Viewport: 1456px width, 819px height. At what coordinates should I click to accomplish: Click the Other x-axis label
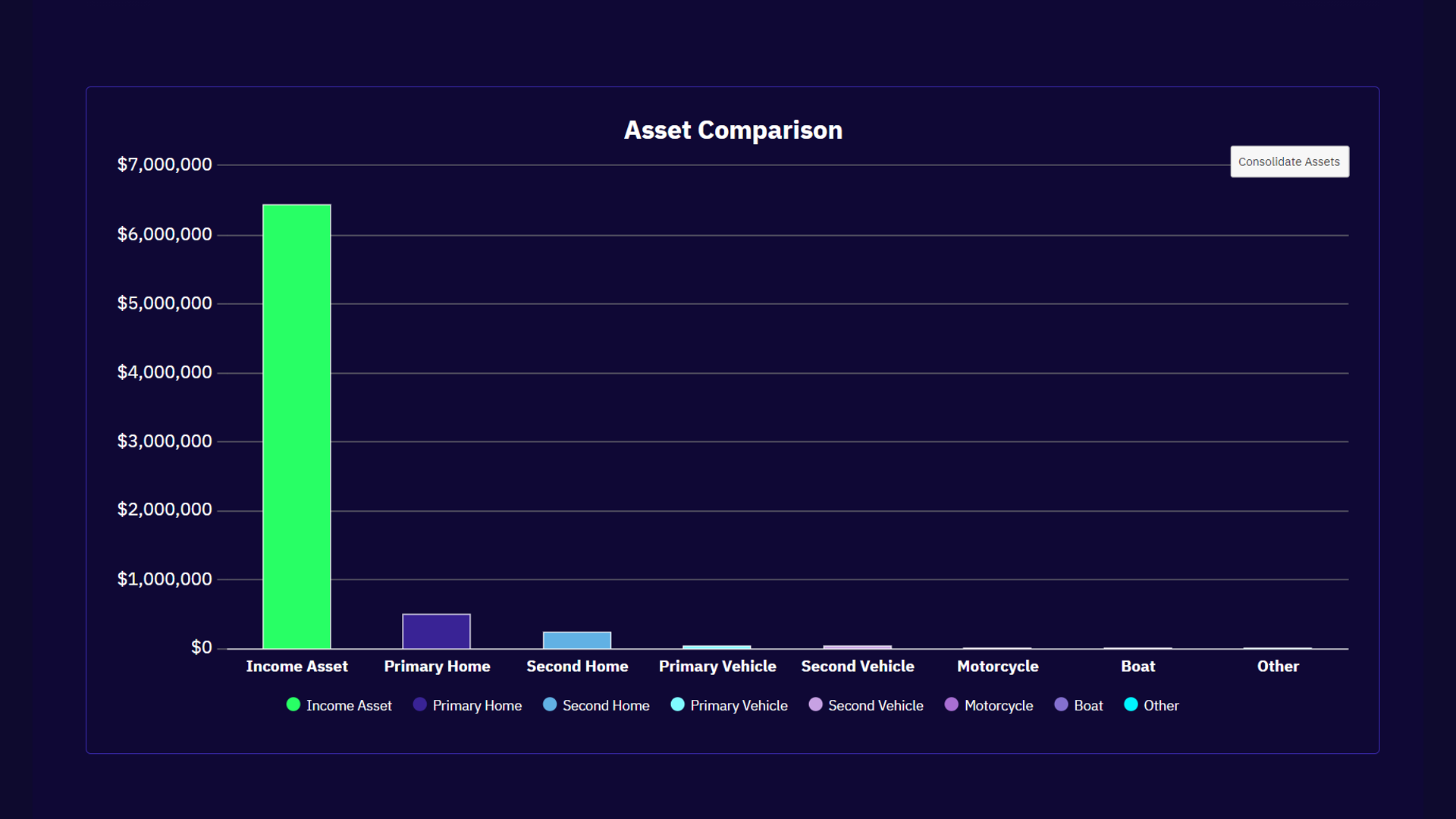coord(1278,666)
